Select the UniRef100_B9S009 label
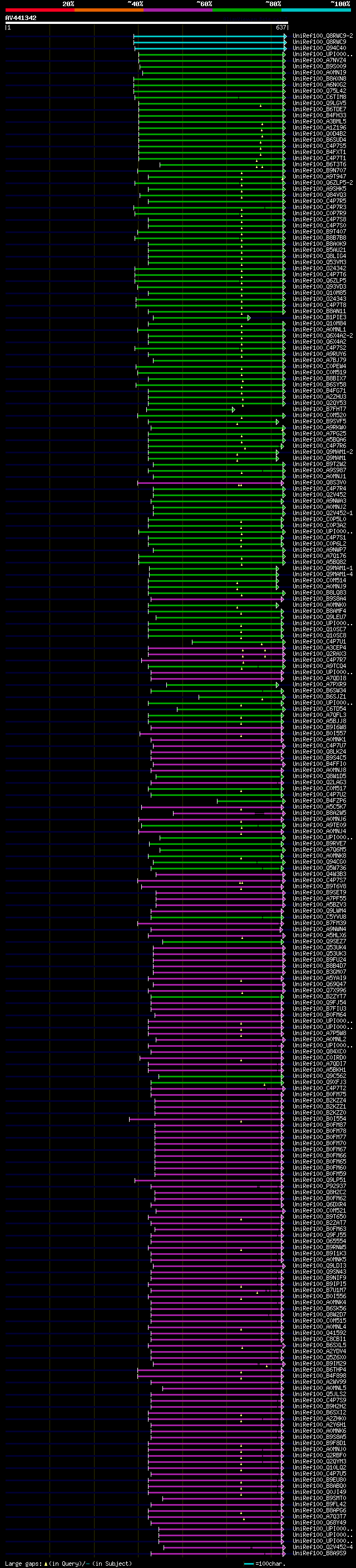Viewport: 356px width, 1568px height. [x=319, y=66]
